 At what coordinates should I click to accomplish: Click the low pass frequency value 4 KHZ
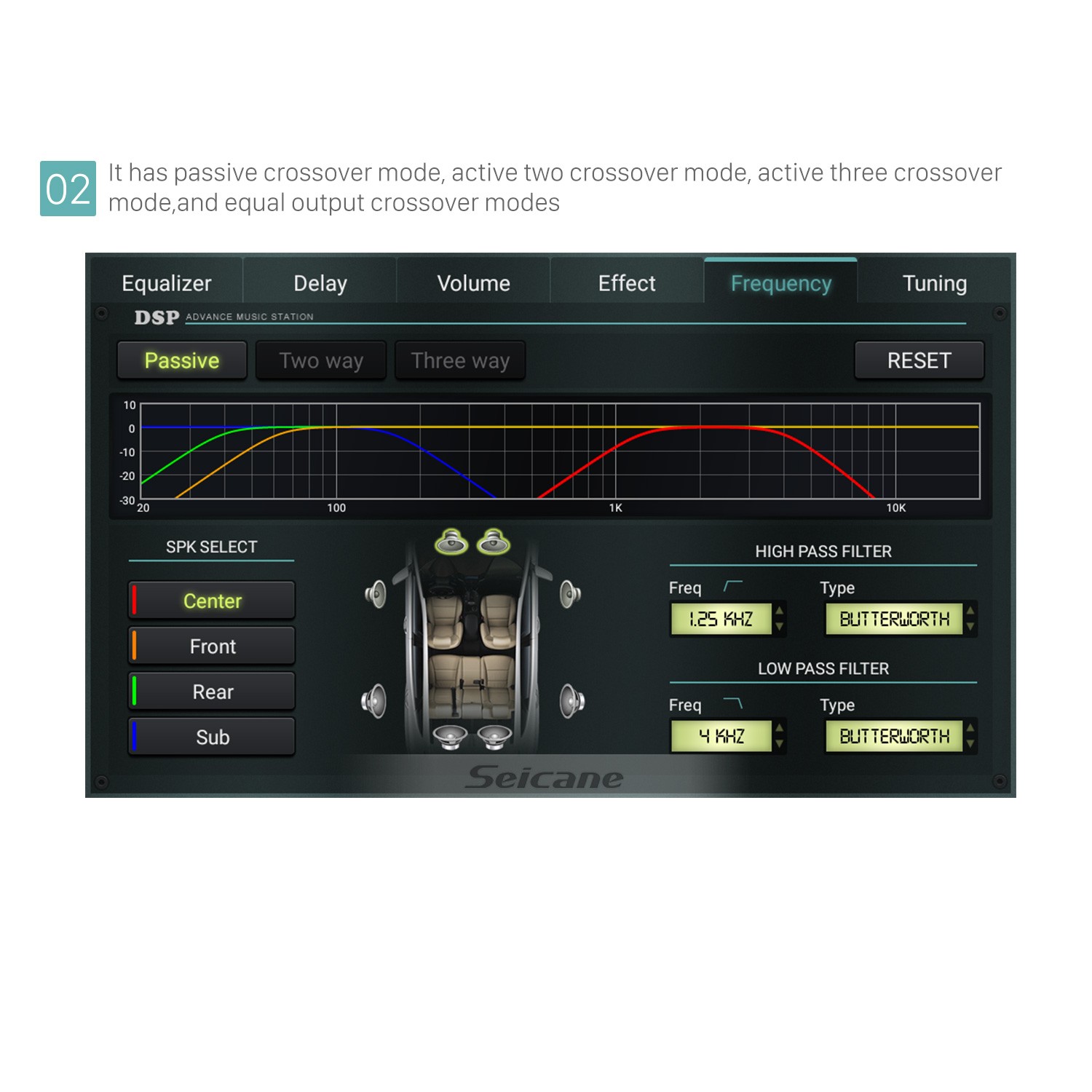721,736
